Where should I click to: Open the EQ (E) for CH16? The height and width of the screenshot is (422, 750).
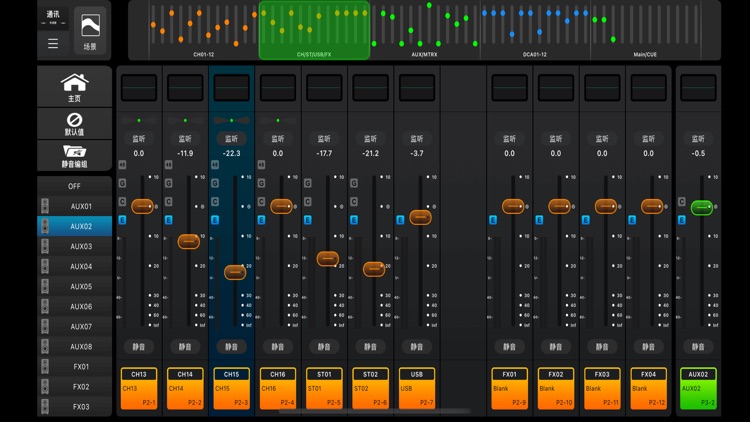coord(262,220)
